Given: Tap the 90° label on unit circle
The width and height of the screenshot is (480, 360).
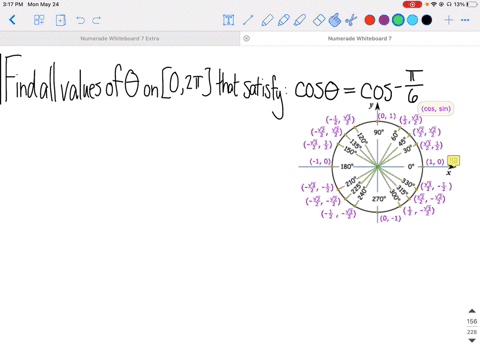Looking at the screenshot, I should (378, 132).
